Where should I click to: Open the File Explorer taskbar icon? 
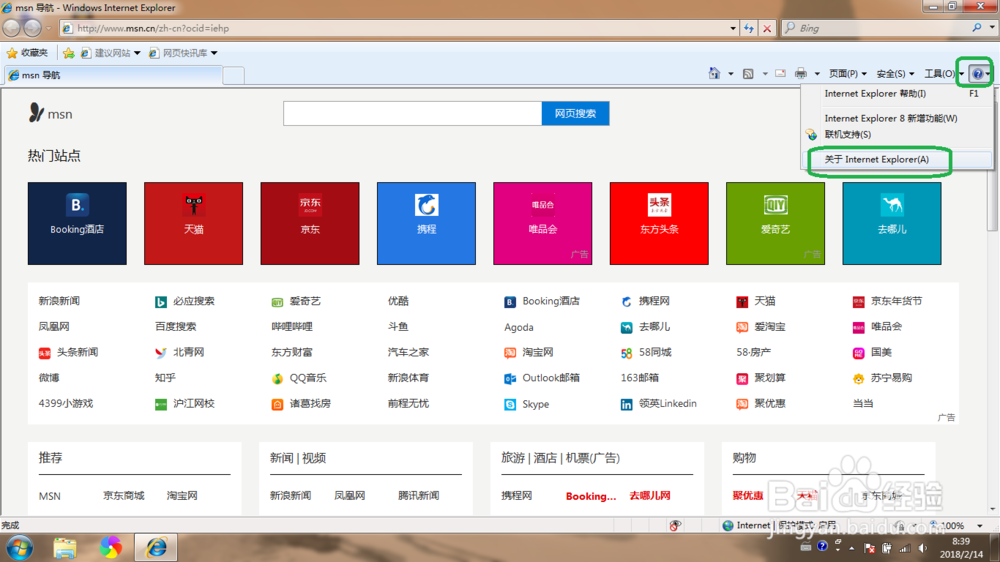[65, 548]
